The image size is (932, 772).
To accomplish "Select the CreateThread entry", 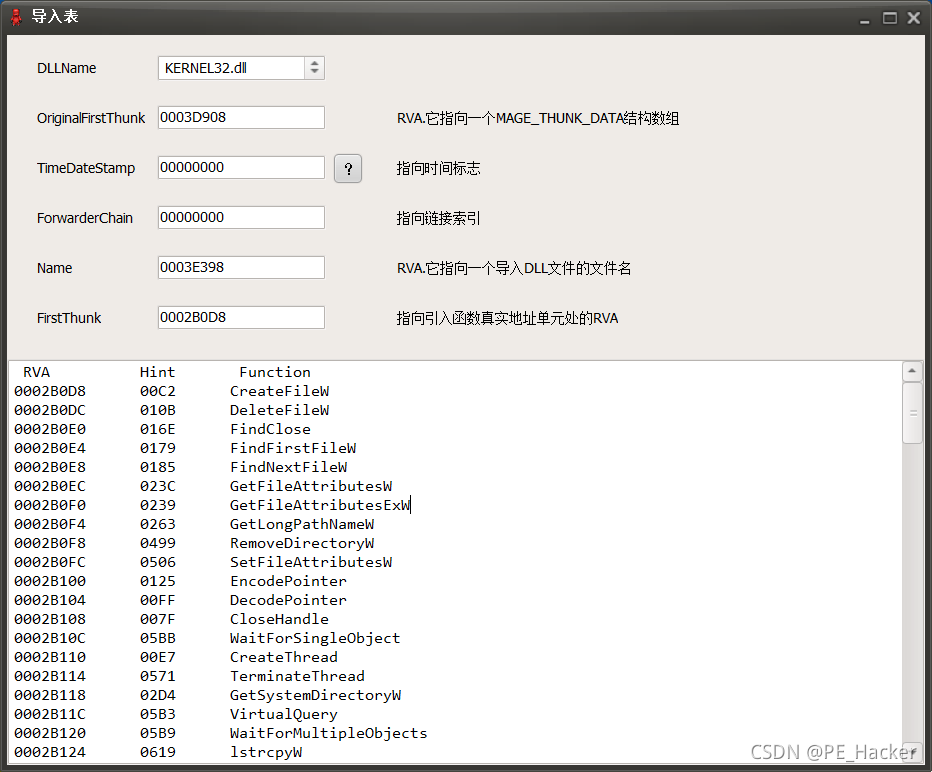I will pos(284,657).
